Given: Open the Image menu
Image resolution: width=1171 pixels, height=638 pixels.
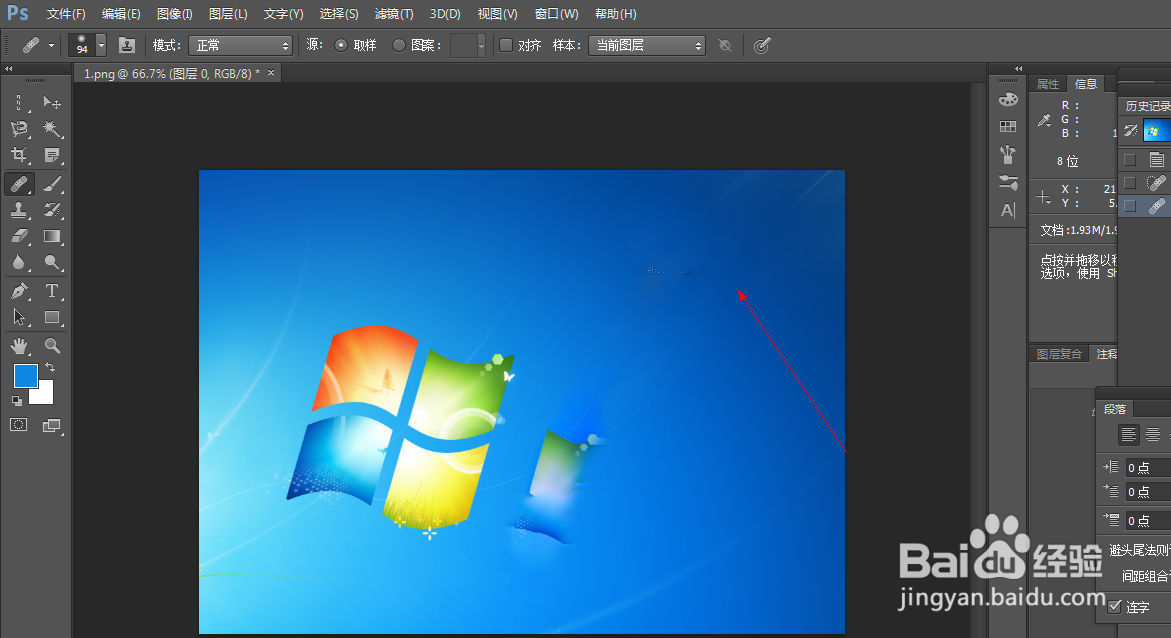Looking at the screenshot, I should 175,14.
